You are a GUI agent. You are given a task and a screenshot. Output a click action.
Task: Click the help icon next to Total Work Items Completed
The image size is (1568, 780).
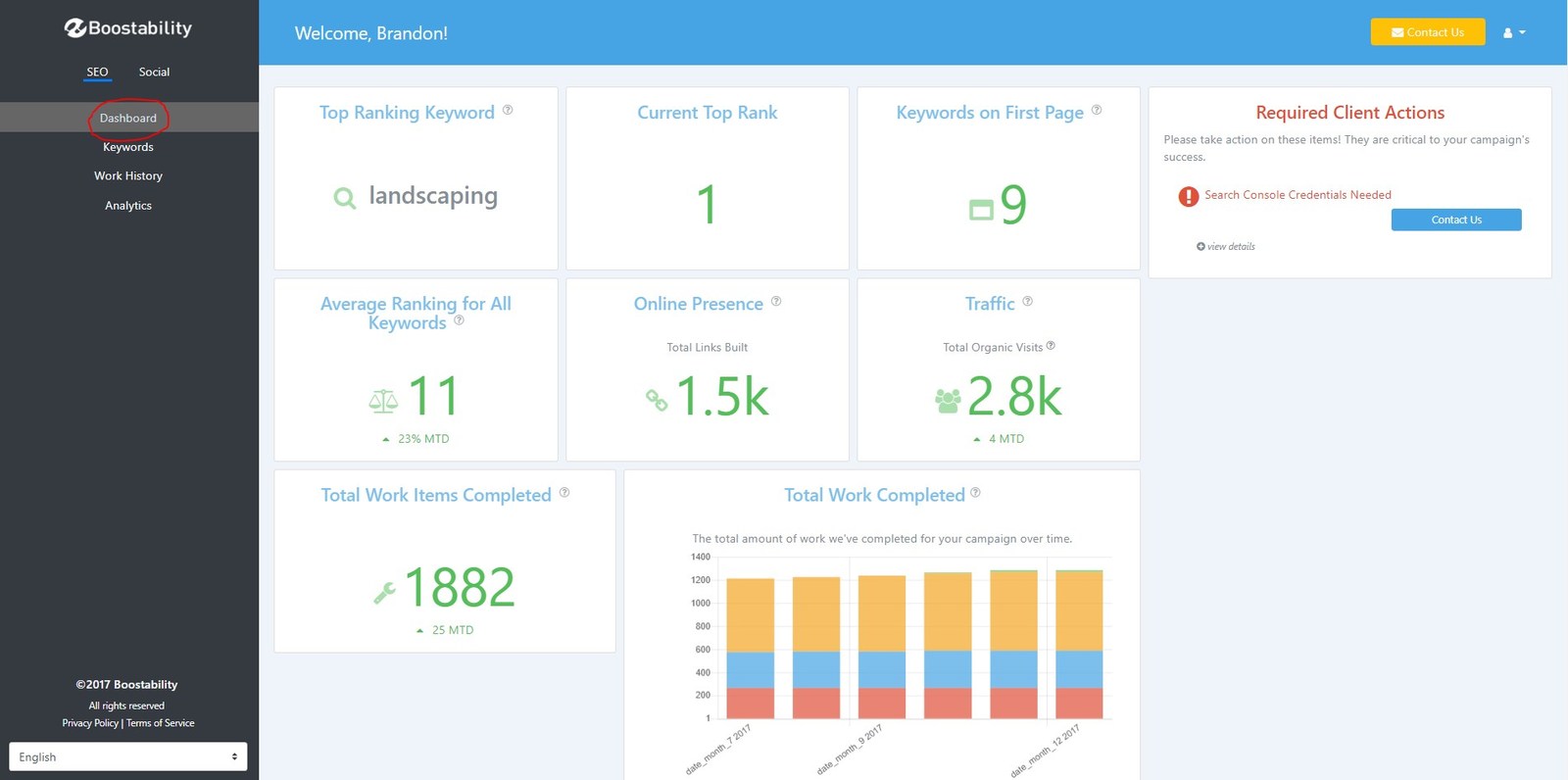click(564, 493)
